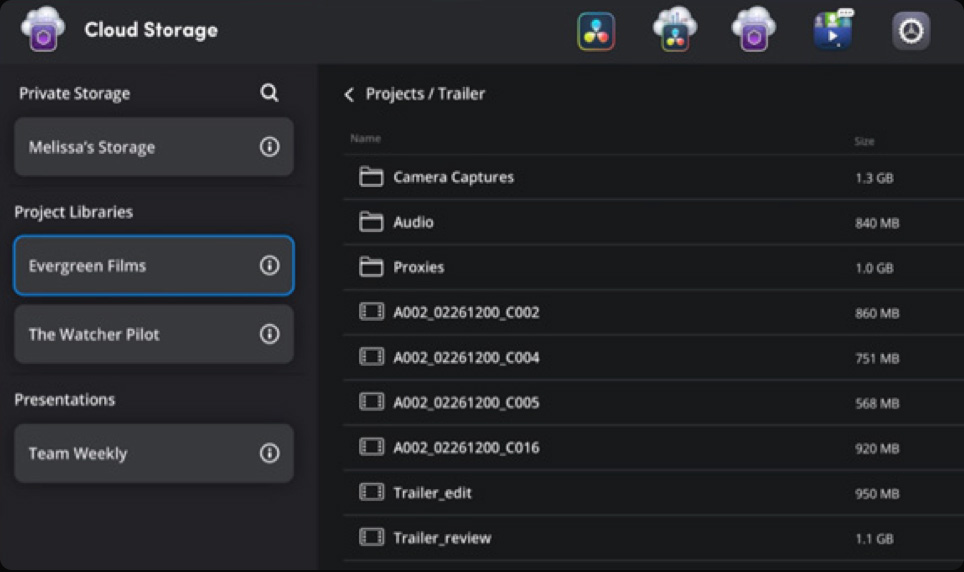
Task: Show info for Evergreen Films library
Action: tap(269, 266)
